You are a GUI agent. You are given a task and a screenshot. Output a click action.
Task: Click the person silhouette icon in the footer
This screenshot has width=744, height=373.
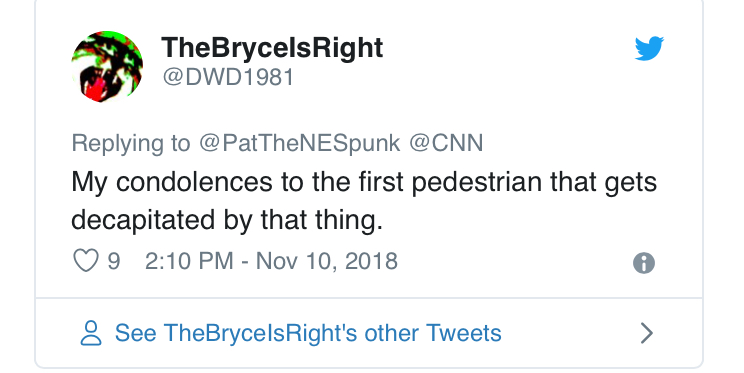click(91, 333)
